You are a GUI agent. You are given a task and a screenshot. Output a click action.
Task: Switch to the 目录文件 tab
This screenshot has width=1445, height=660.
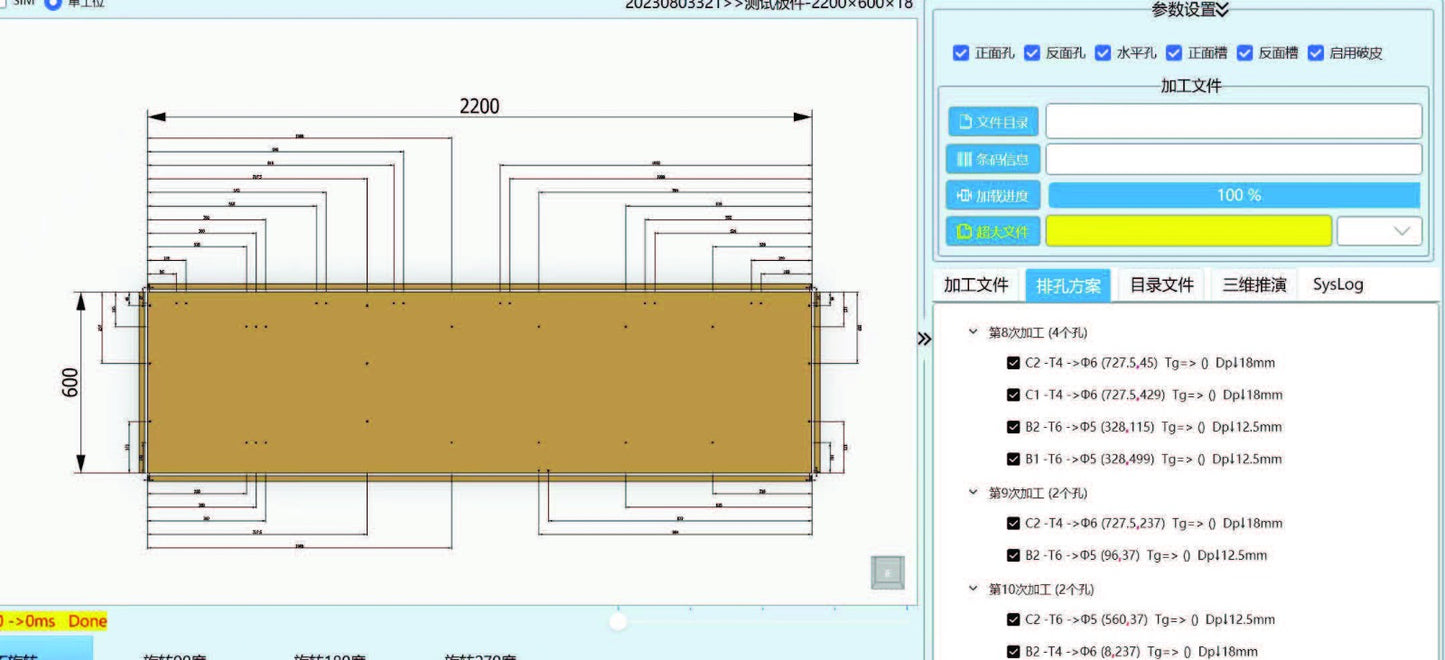click(1161, 285)
